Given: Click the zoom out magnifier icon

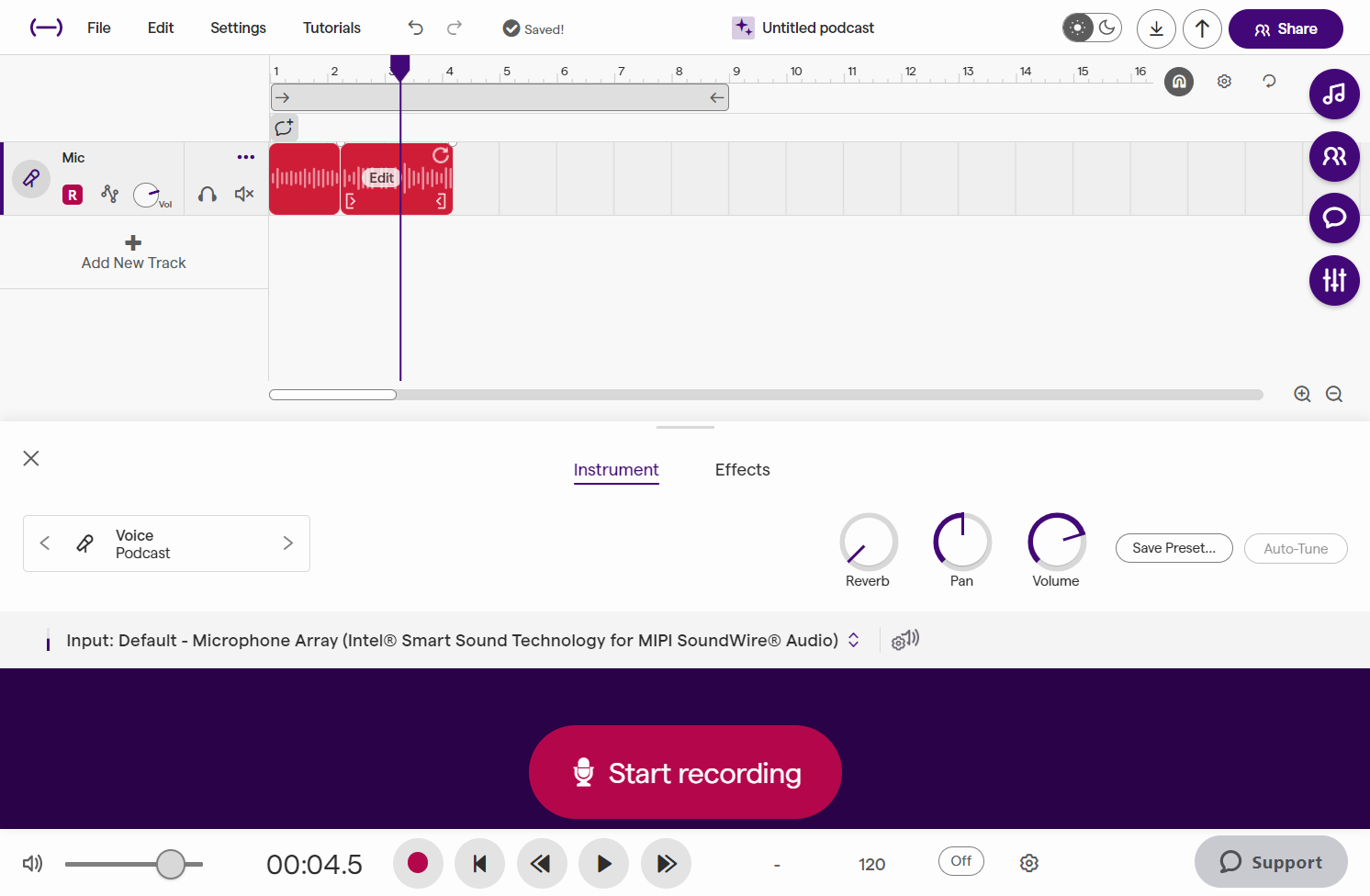Looking at the screenshot, I should click(1334, 394).
